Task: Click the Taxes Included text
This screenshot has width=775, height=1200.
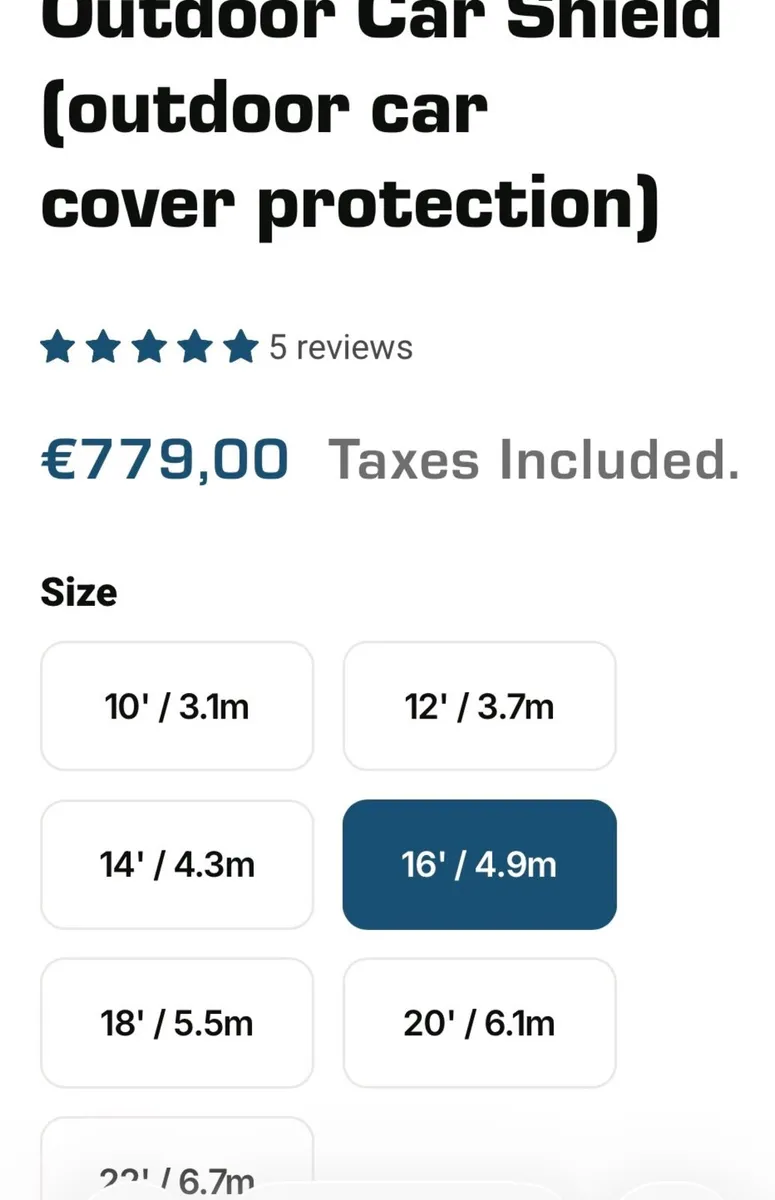Action: (x=534, y=460)
